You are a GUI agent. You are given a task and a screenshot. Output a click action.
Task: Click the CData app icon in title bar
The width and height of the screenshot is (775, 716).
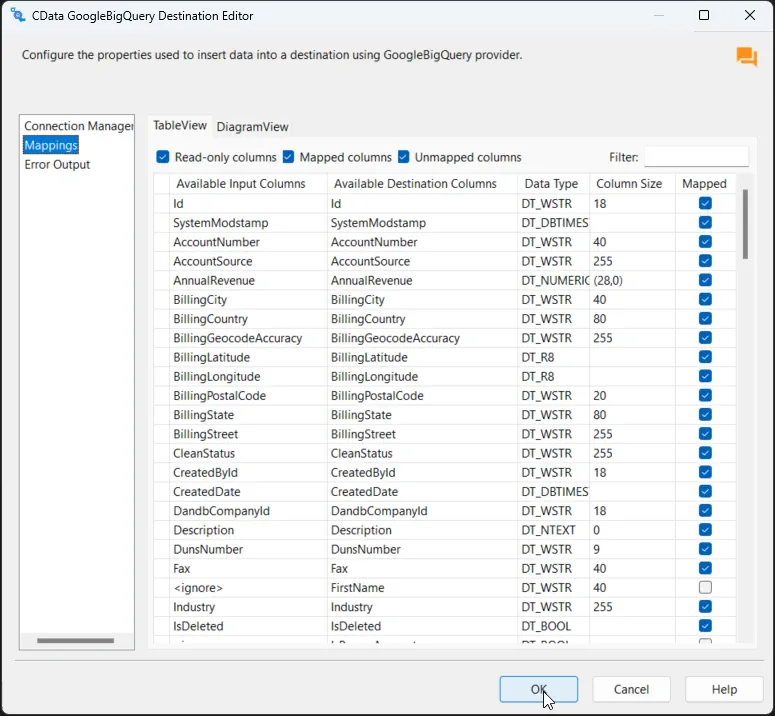(x=18, y=16)
